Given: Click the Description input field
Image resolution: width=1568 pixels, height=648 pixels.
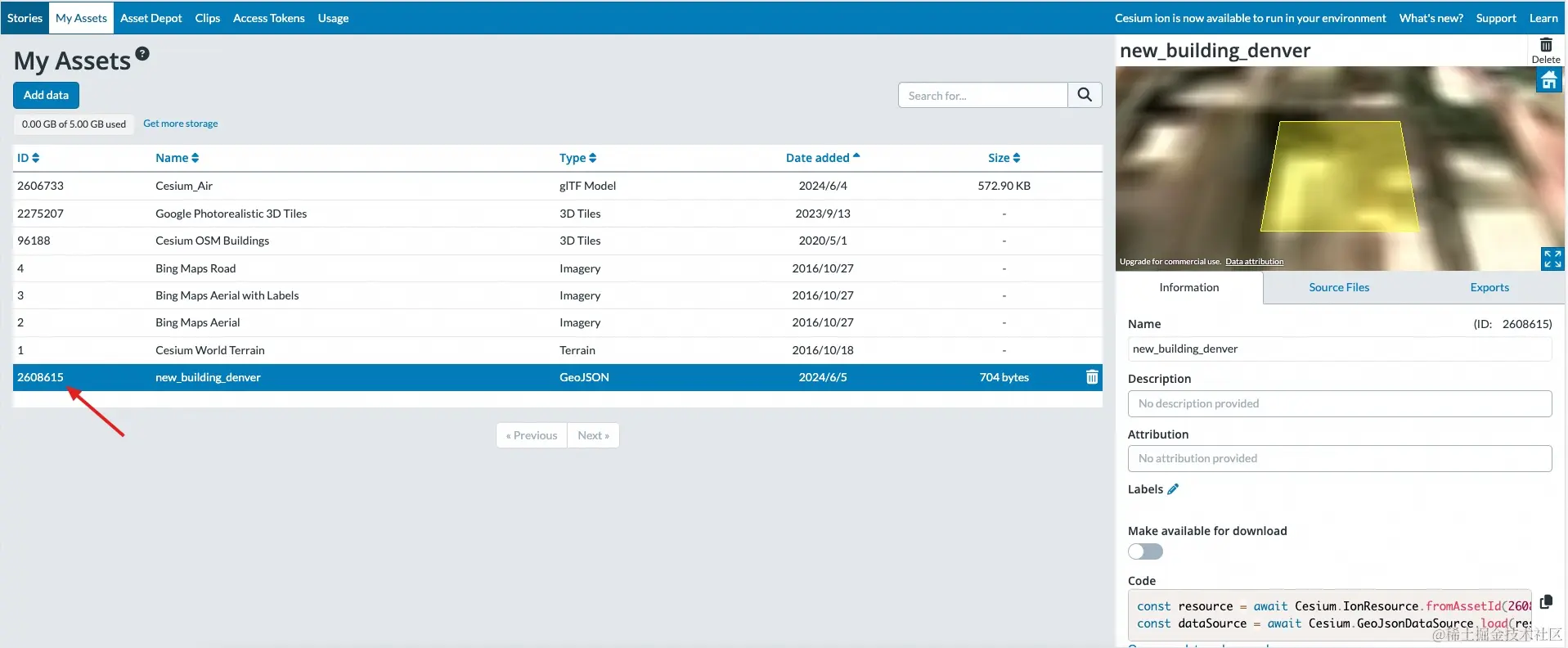Looking at the screenshot, I should [1340, 403].
